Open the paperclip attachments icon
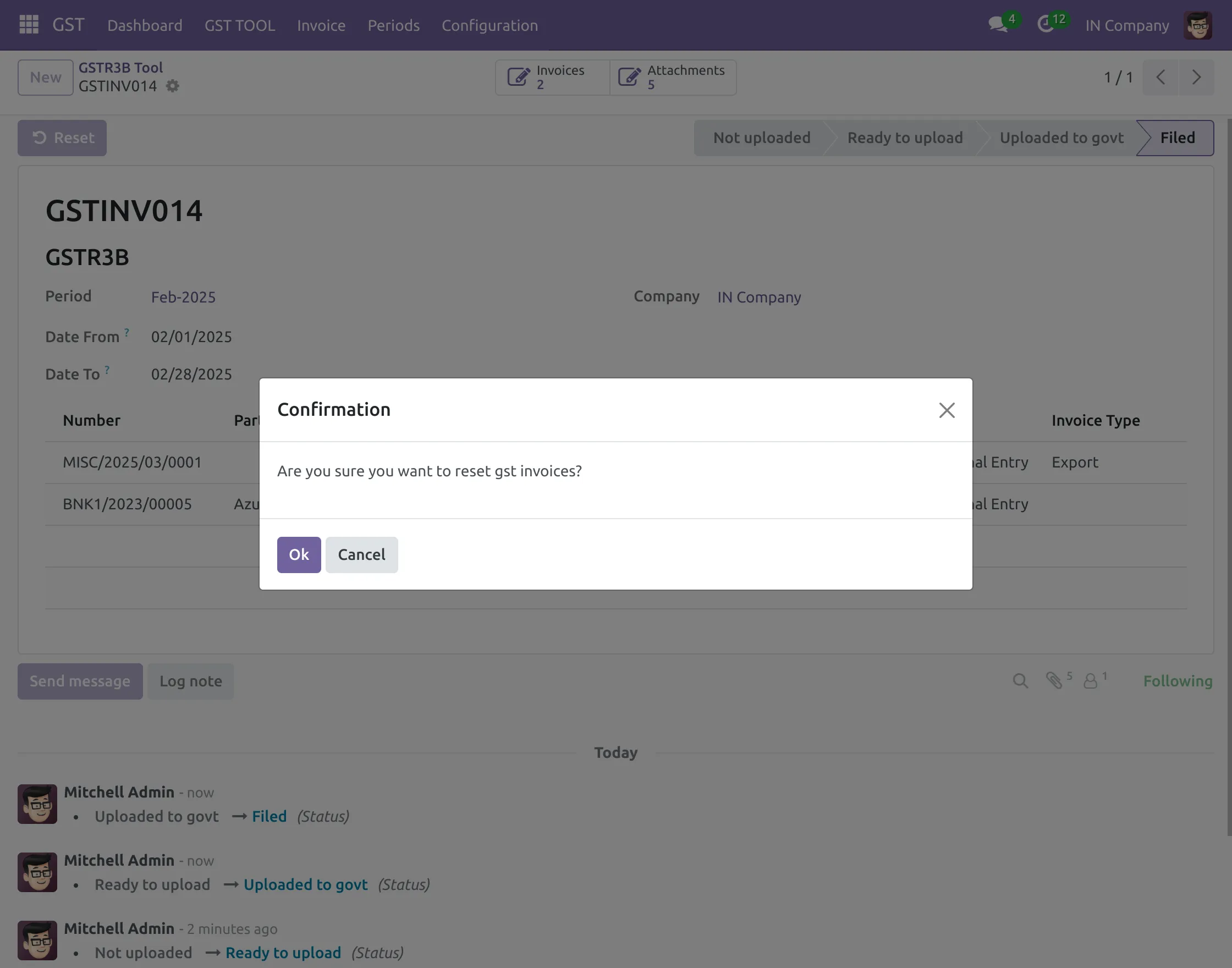 point(1054,681)
